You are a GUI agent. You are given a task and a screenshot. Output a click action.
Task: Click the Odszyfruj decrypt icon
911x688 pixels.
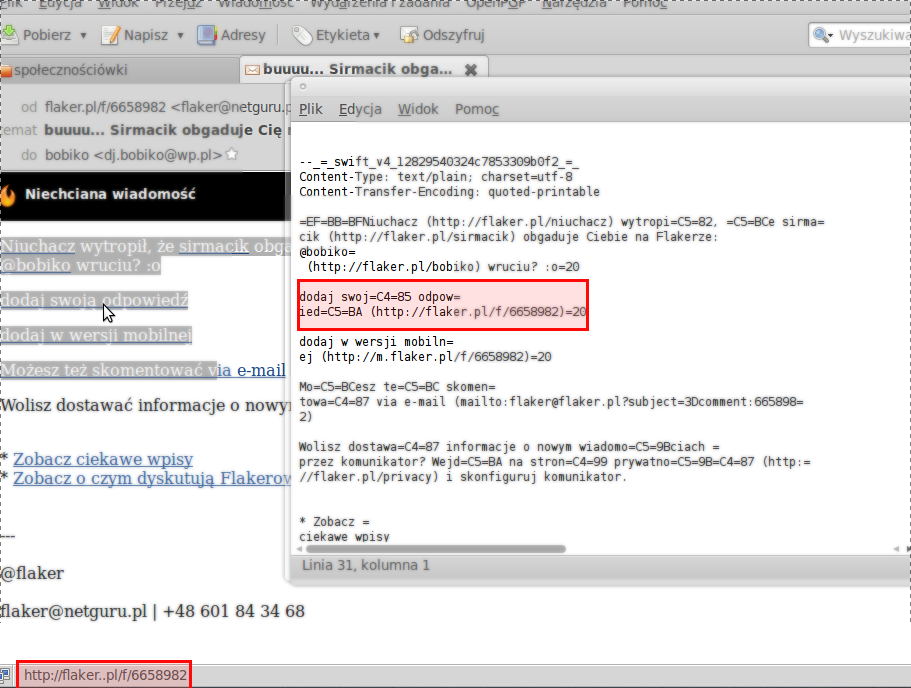pos(409,35)
